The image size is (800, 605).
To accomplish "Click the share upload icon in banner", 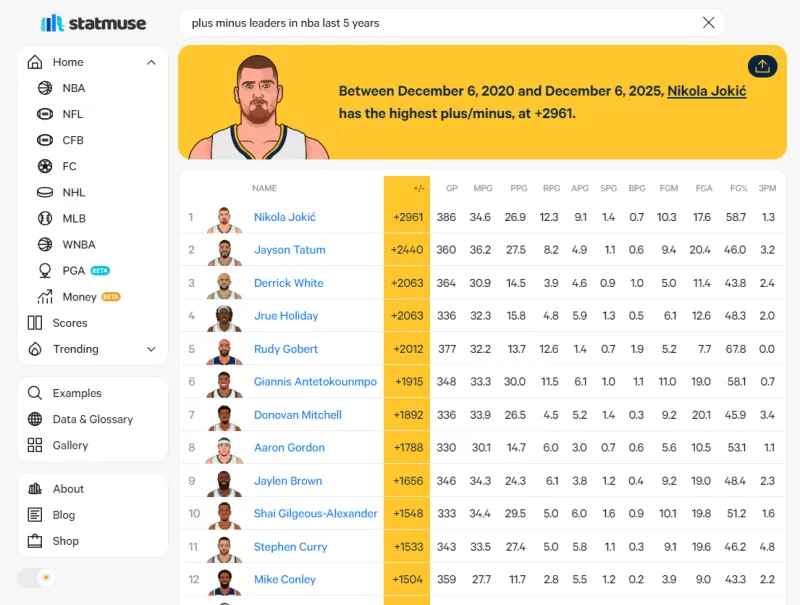I will point(762,66).
